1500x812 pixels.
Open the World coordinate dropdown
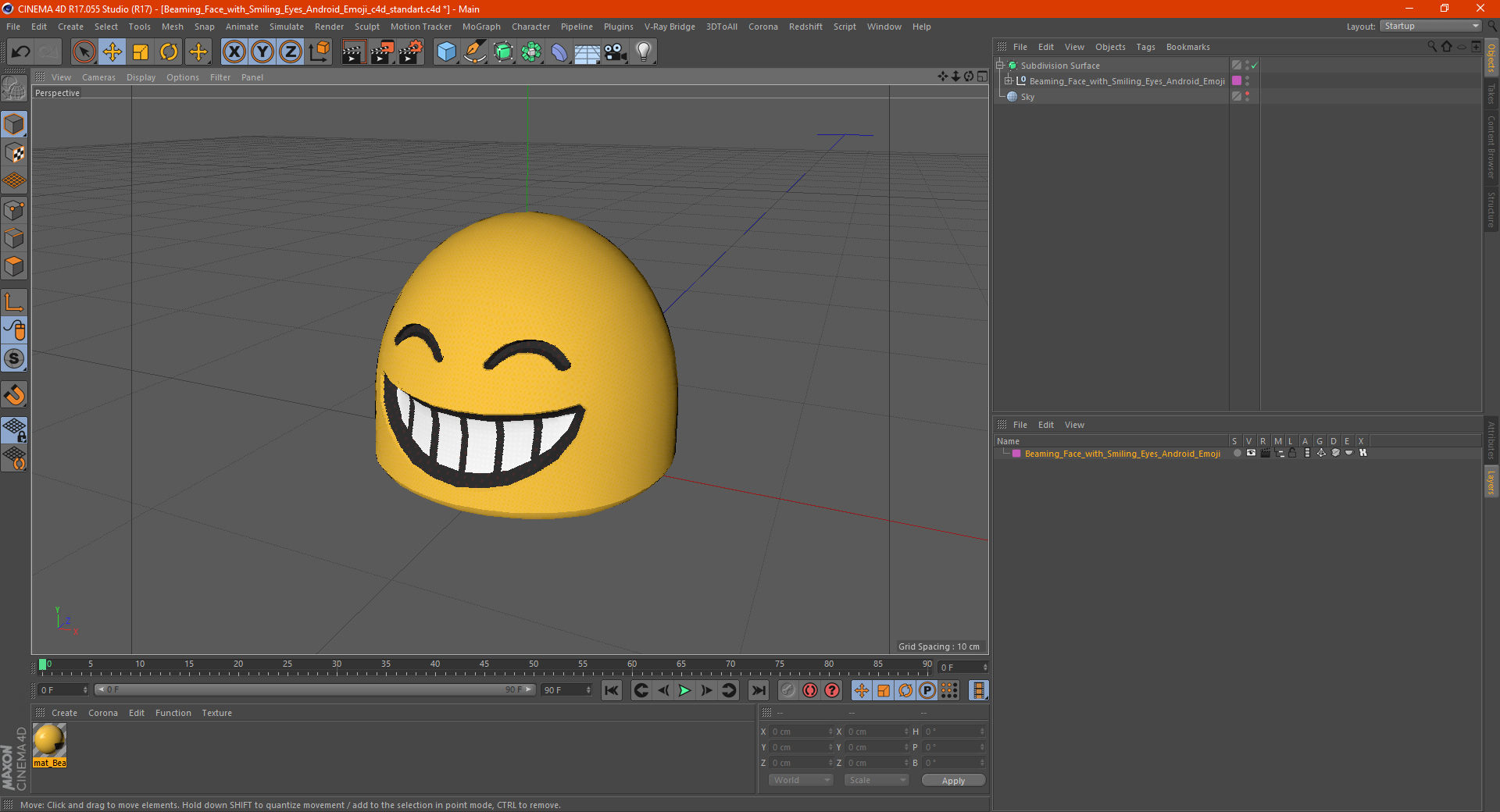pos(801,780)
